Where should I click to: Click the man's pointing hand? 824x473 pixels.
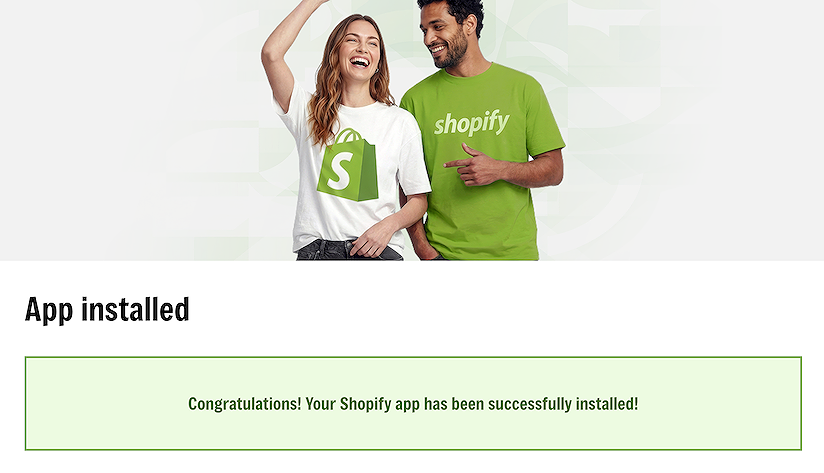click(x=471, y=165)
